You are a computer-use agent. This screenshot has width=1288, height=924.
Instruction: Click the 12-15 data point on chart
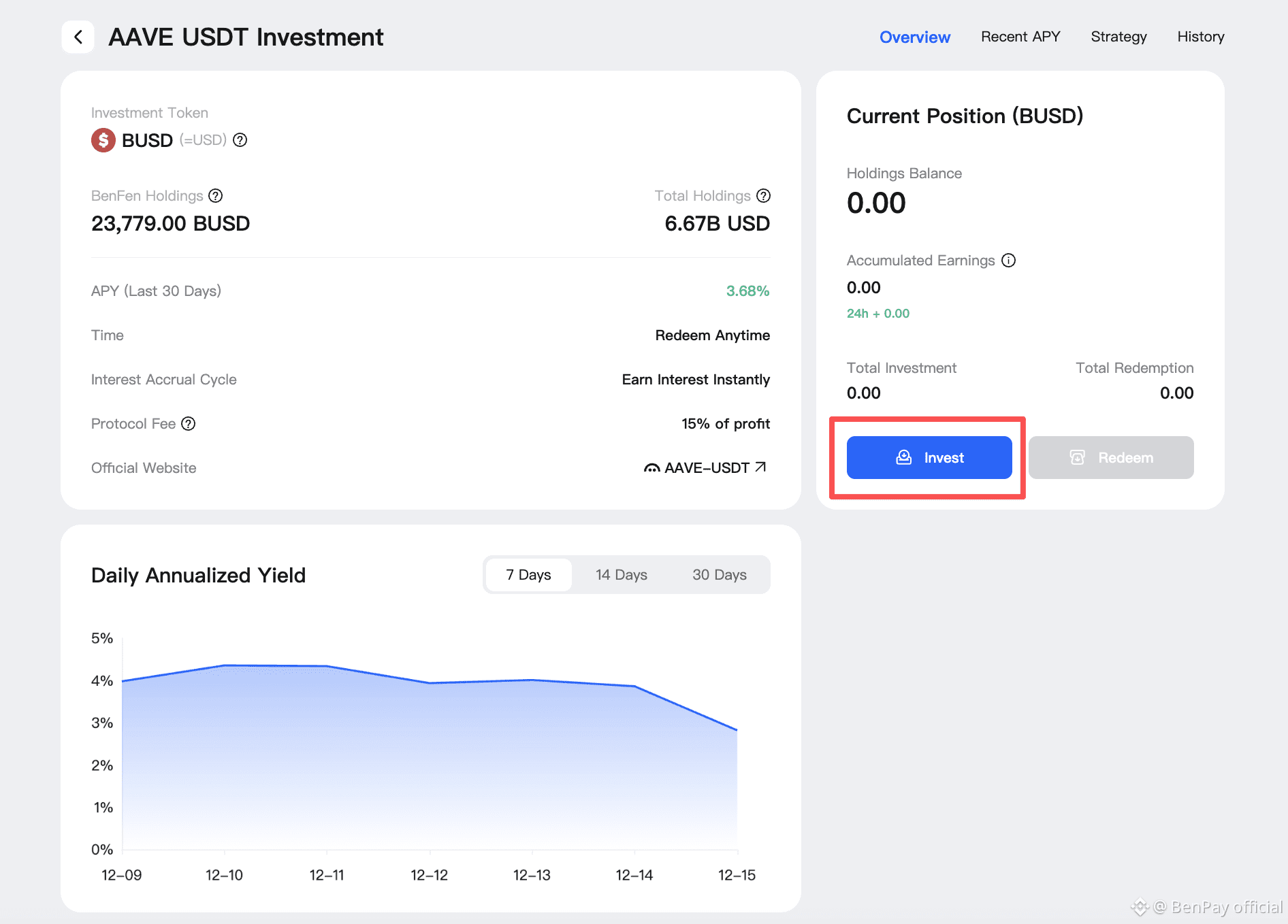coord(737,730)
